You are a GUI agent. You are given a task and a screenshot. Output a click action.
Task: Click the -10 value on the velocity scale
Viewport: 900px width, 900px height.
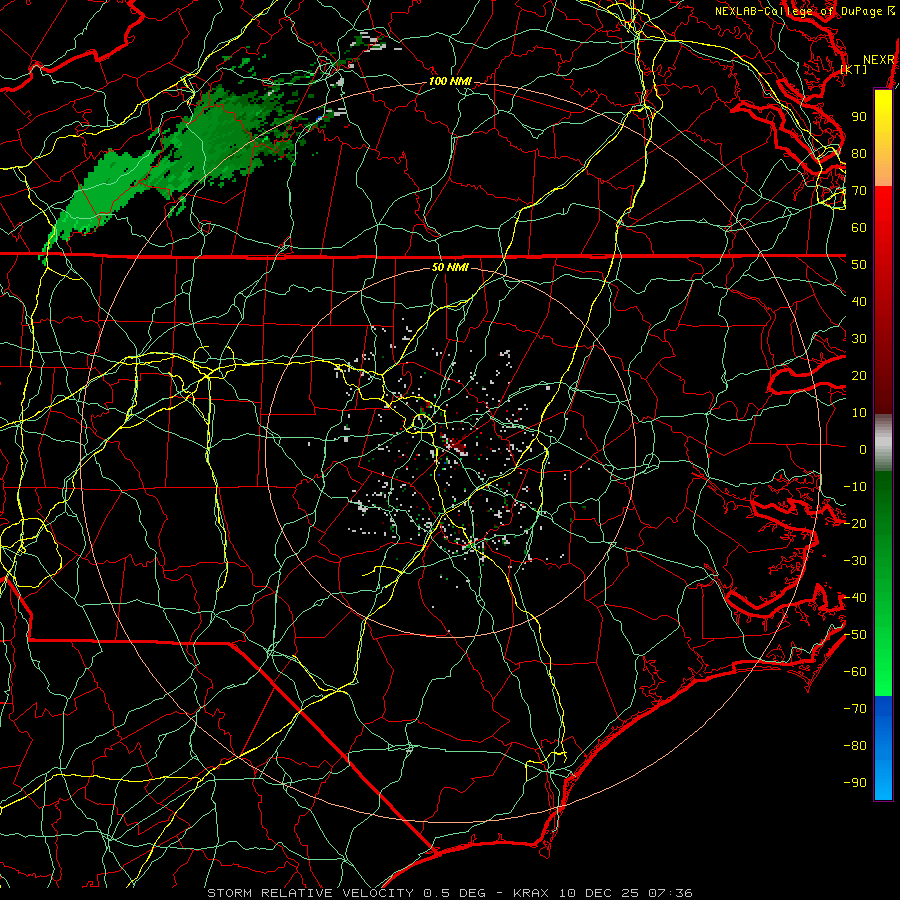tap(855, 487)
